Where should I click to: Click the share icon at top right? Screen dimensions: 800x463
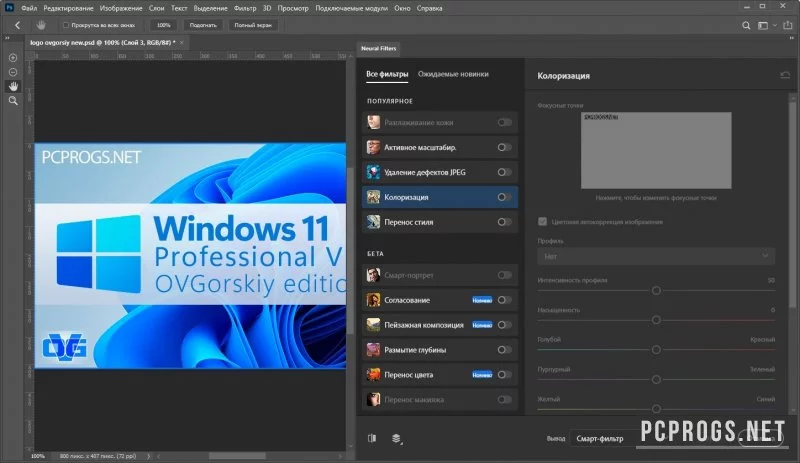coord(788,25)
